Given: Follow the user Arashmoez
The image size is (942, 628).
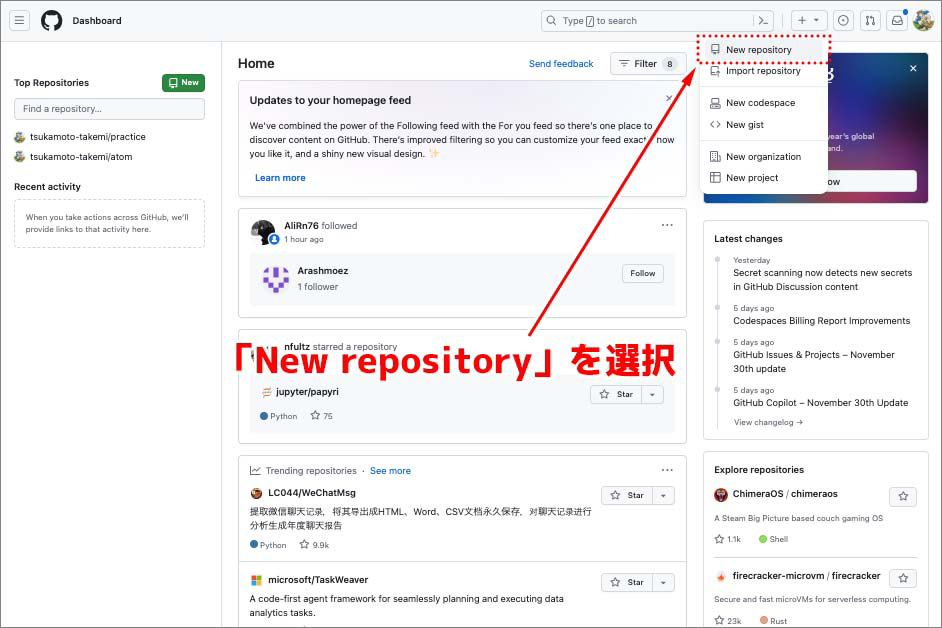Looking at the screenshot, I should click(x=642, y=273).
